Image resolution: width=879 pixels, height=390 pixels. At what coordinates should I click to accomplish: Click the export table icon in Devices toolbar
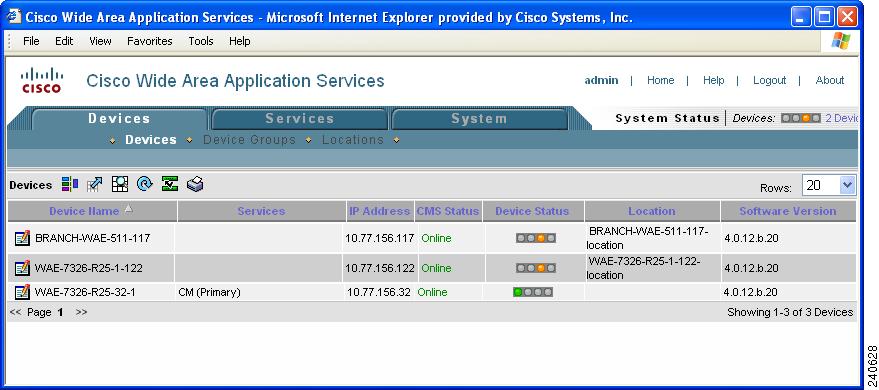tap(95, 184)
